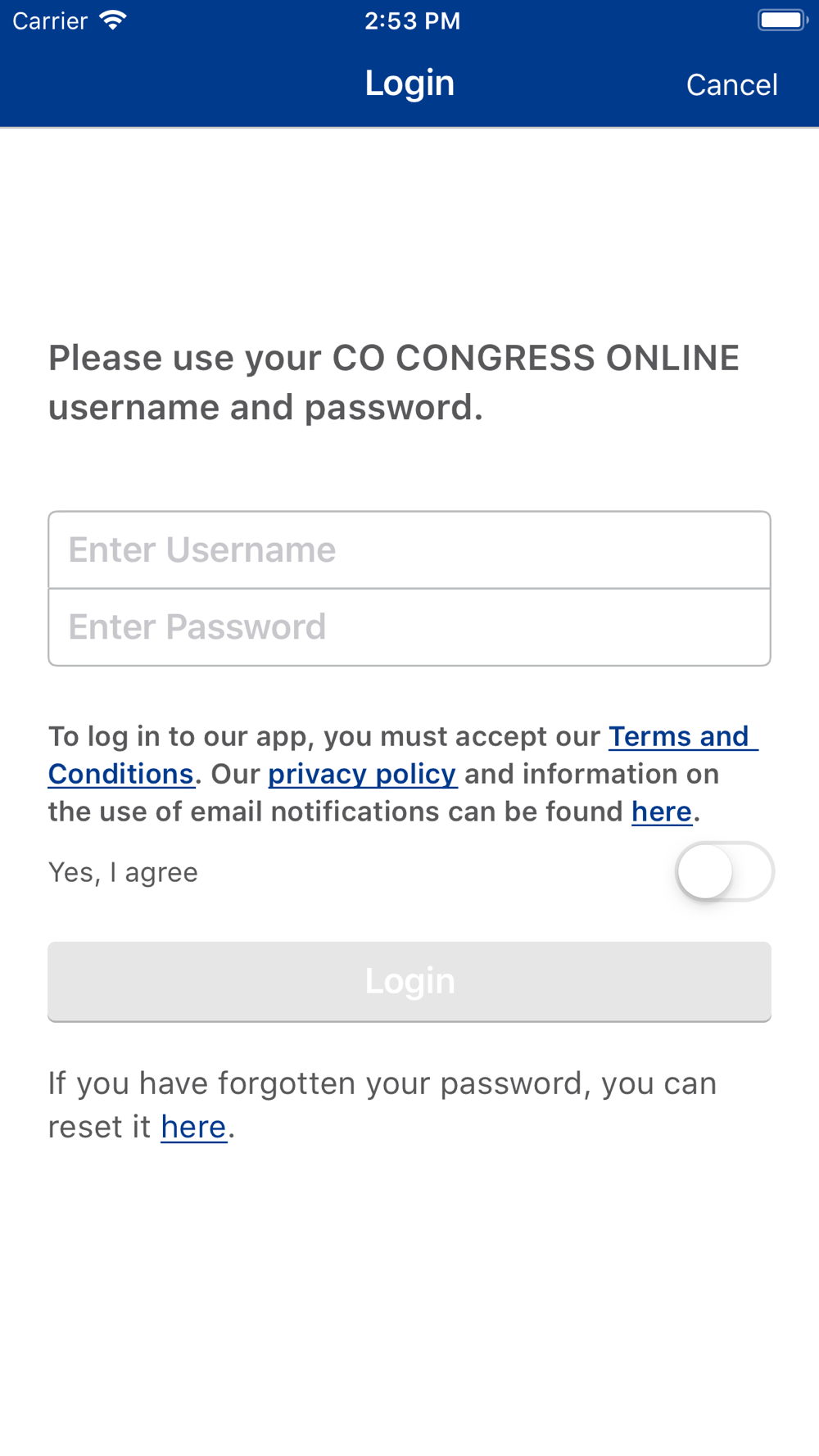
Task: Tap 'the use of email notifications' text
Action: (x=336, y=812)
